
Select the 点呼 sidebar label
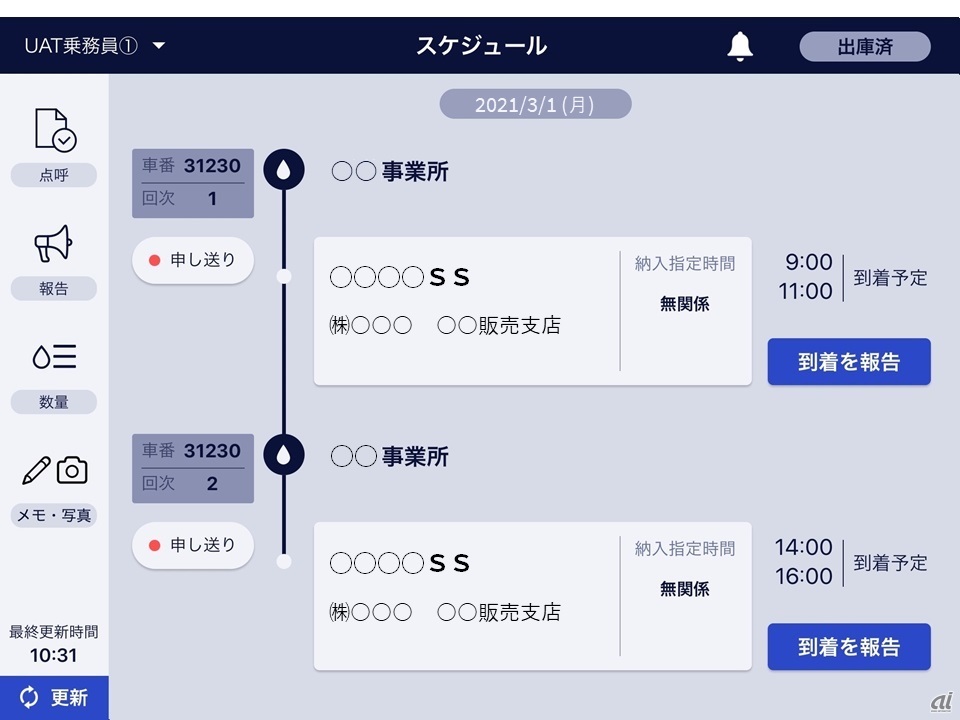point(54,176)
